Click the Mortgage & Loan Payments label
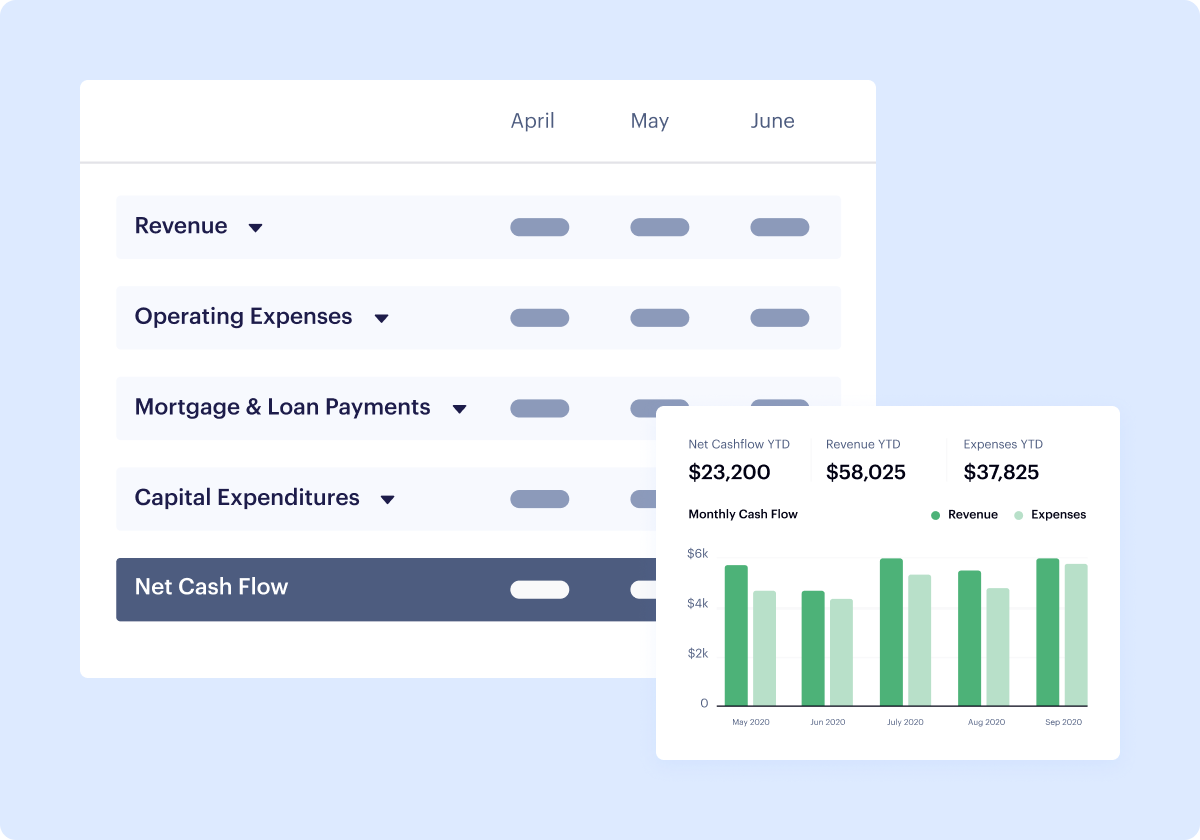The width and height of the screenshot is (1200, 840). click(283, 407)
